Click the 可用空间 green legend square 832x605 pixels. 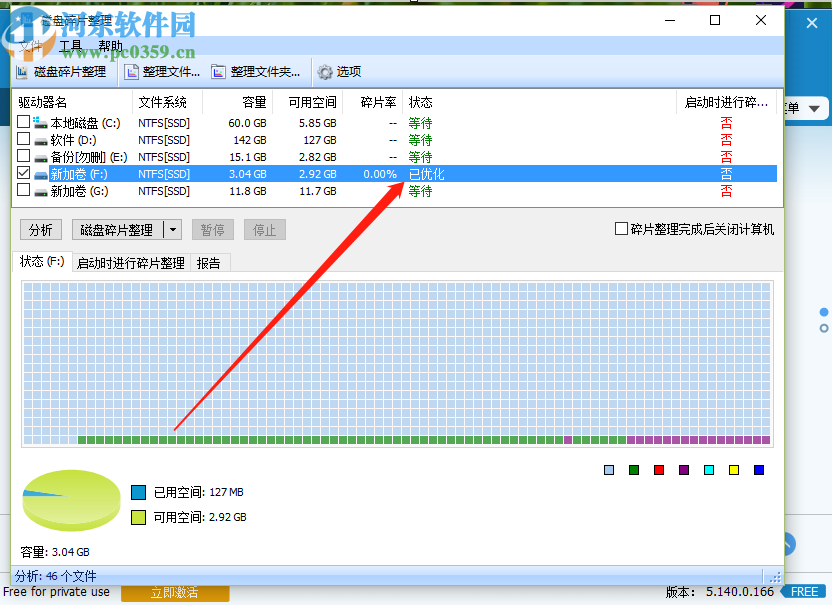[x=138, y=517]
